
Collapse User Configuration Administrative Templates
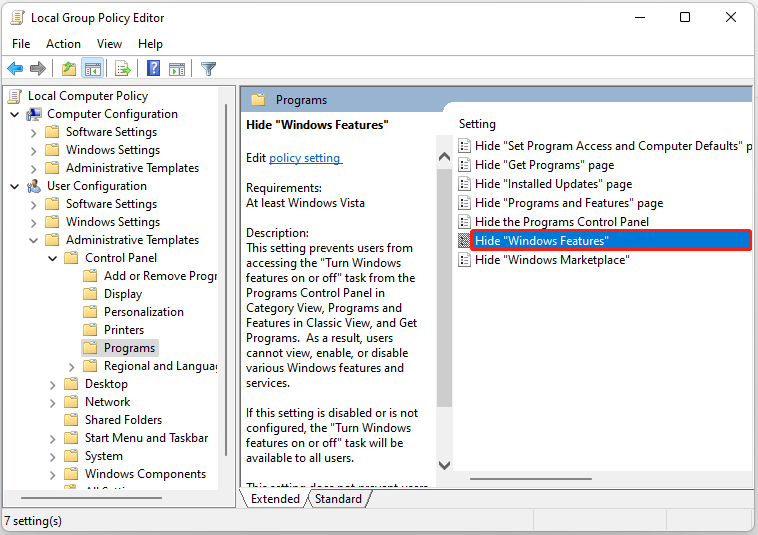[33, 240]
